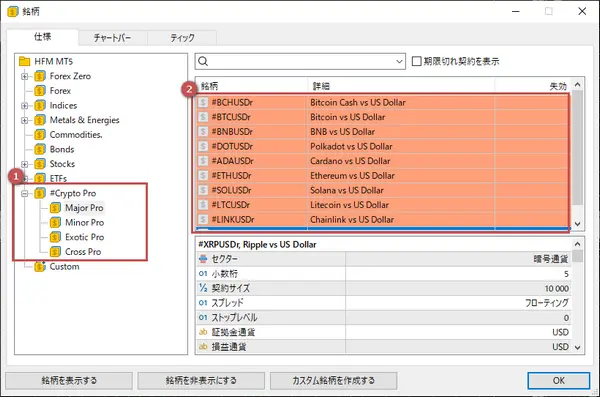This screenshot has width=600, height=397.
Task: Click the symbol icon beside #LINKUSDr
Action: (203, 219)
